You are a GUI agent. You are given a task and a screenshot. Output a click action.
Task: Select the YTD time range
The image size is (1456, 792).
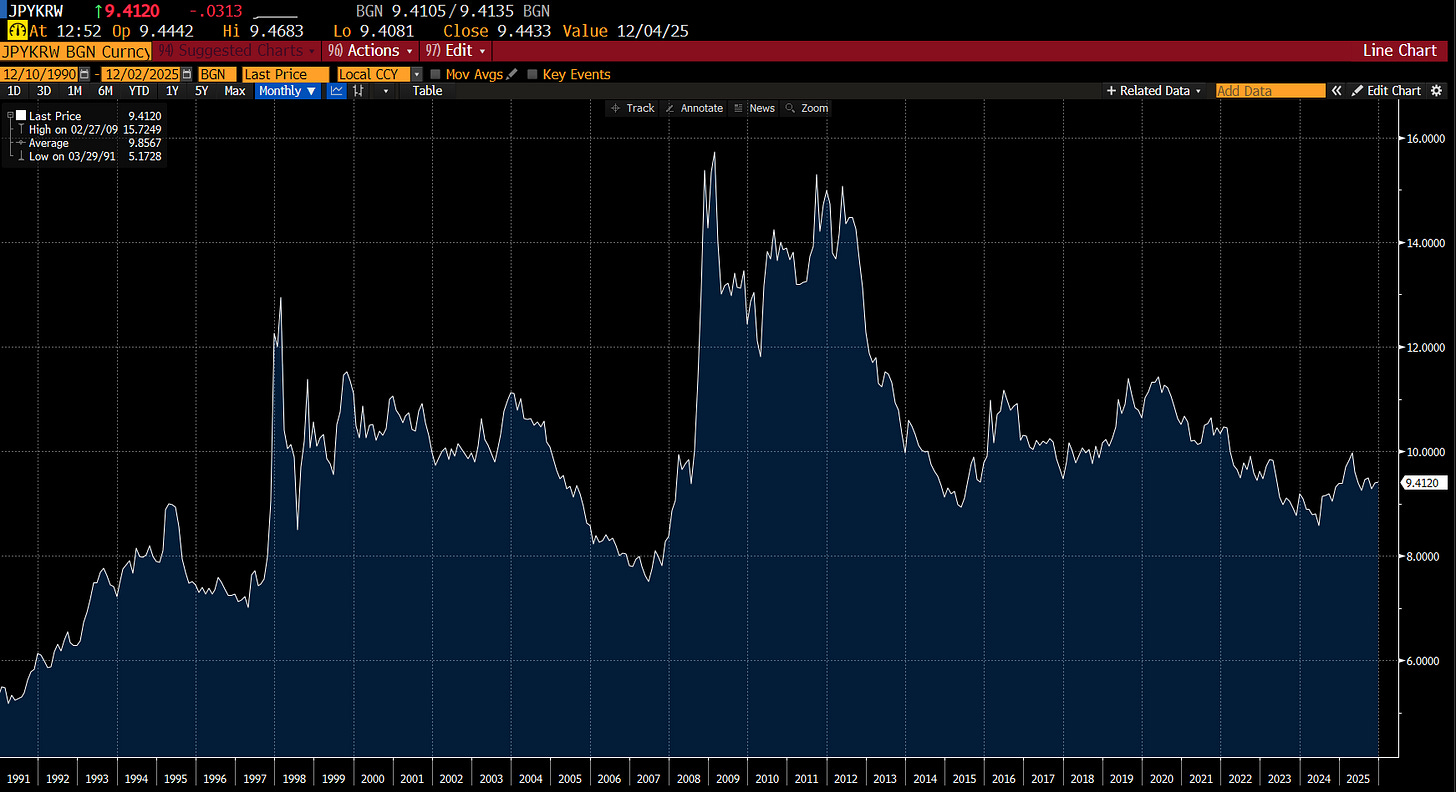(139, 91)
